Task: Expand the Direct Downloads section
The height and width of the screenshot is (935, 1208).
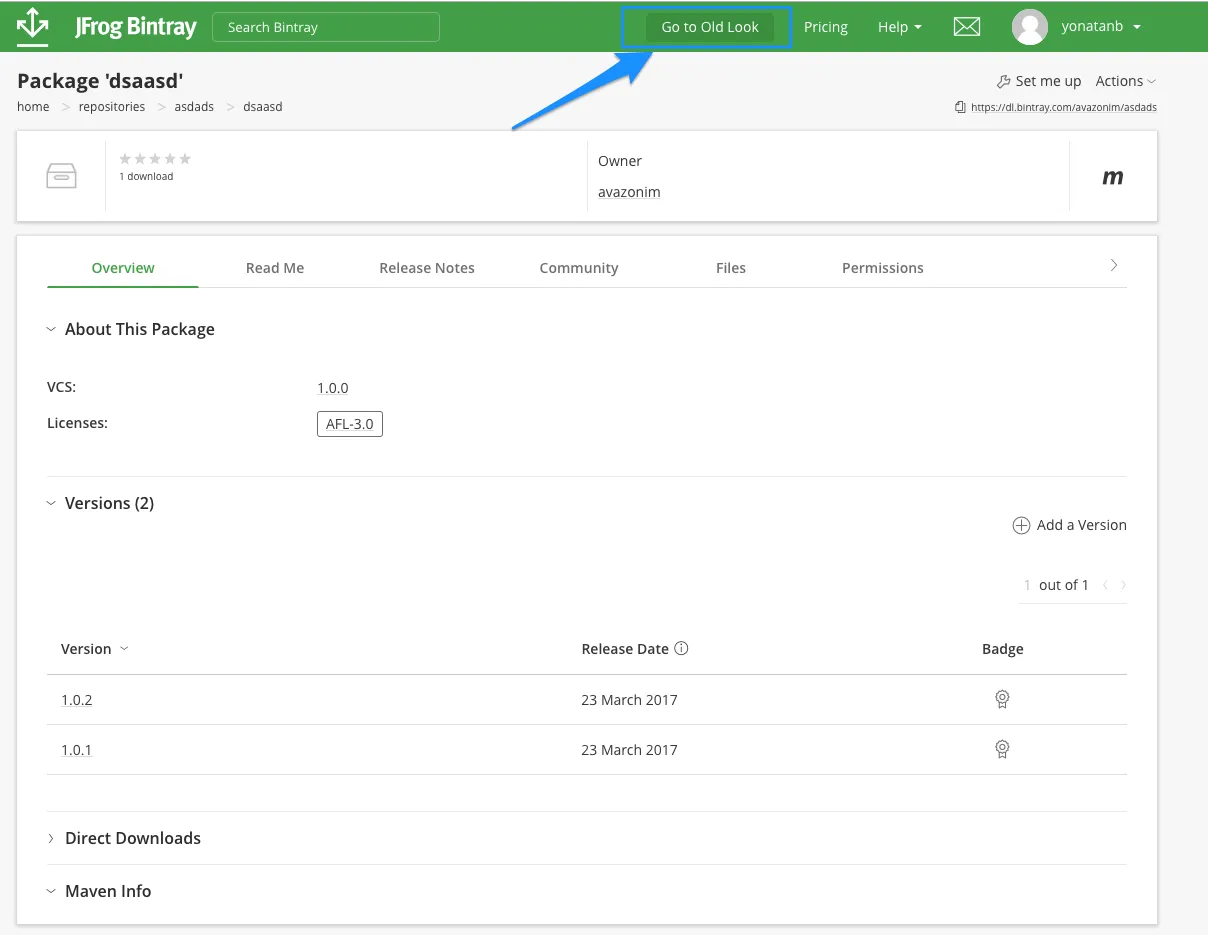Action: [x=51, y=838]
